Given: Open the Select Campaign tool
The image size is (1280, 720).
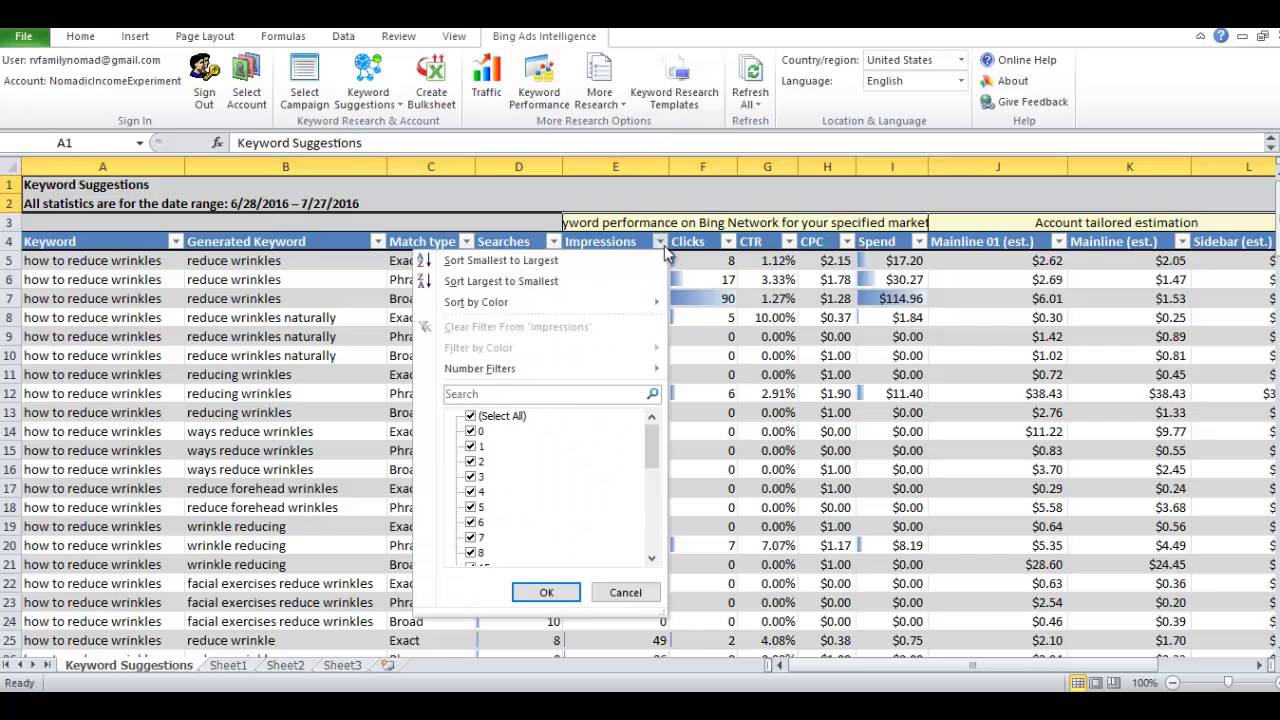Looking at the screenshot, I should click(304, 82).
